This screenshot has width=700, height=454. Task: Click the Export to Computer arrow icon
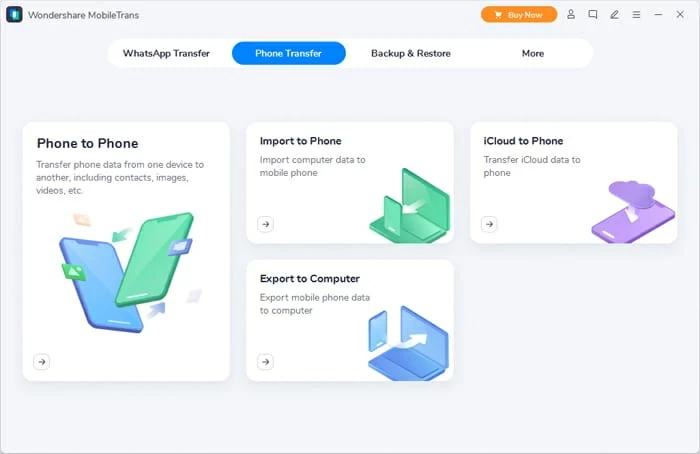[x=266, y=362]
